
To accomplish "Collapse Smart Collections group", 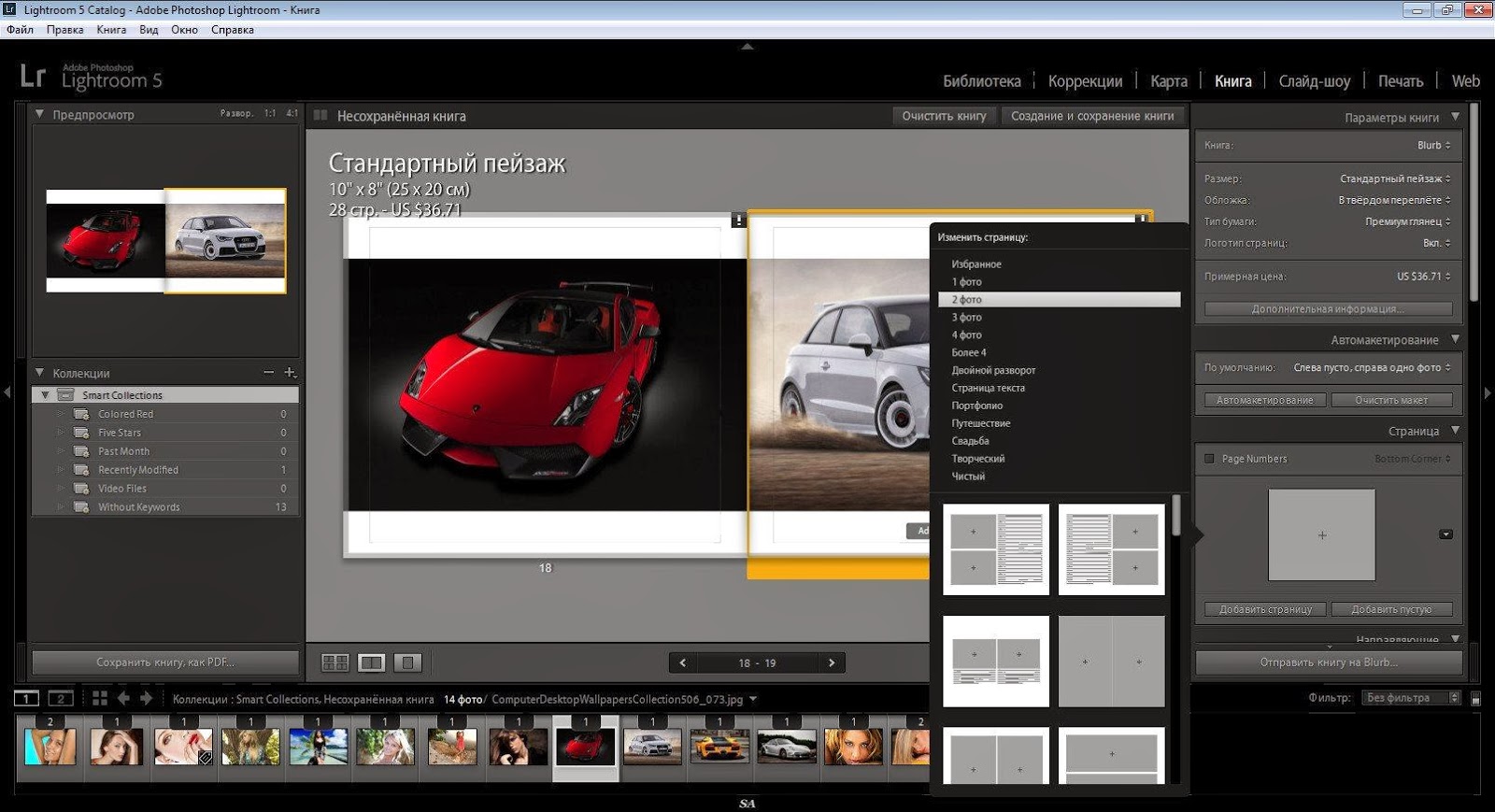I will (45, 395).
